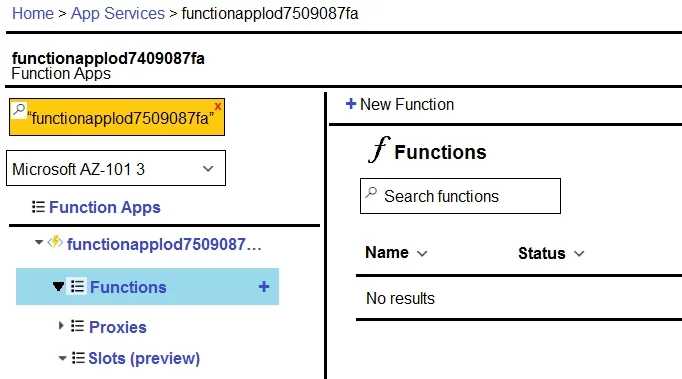Toggle the Status column sort chevron
Image resolution: width=682 pixels, height=379 pixels.
579,254
